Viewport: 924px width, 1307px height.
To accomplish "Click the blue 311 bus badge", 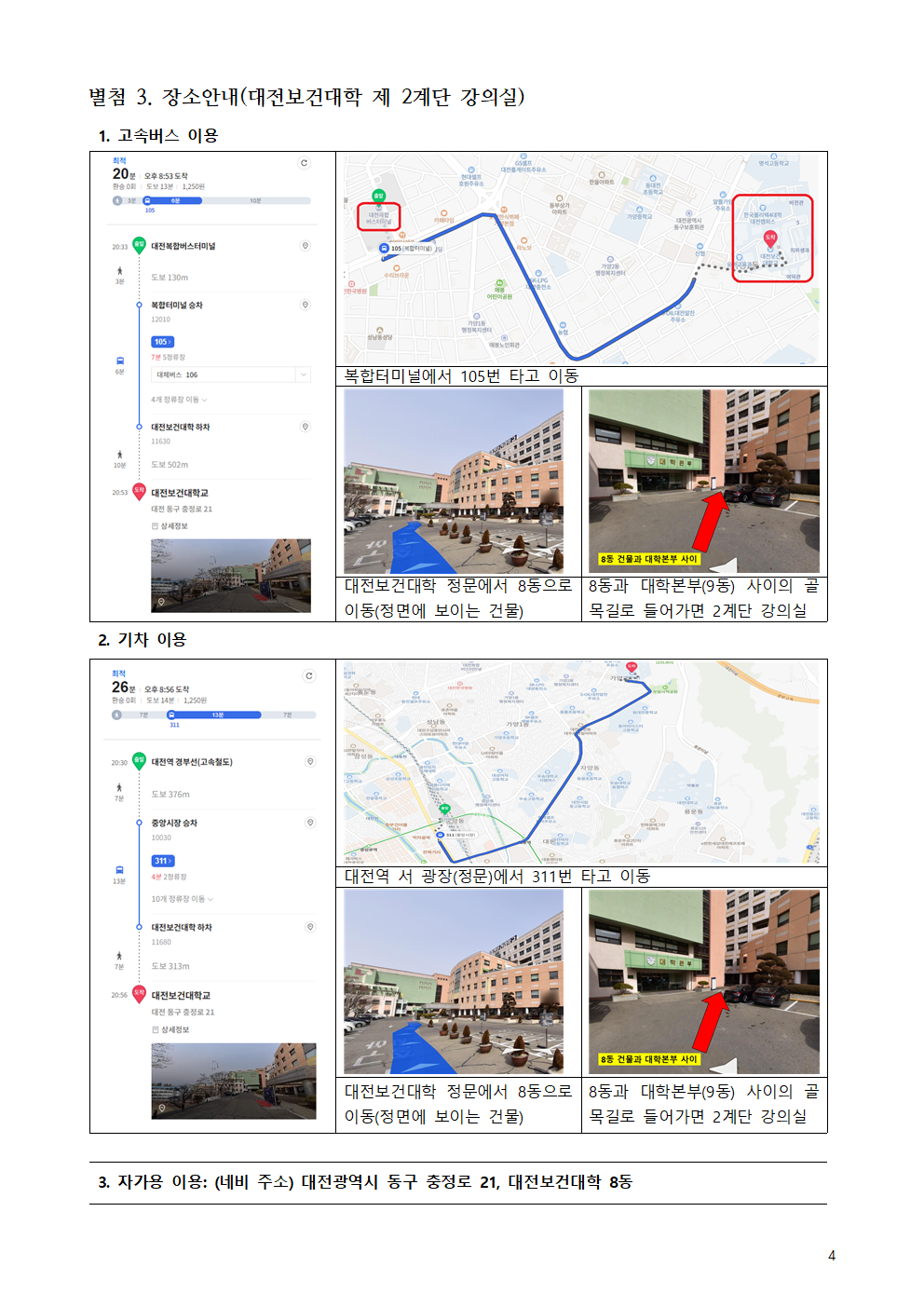I will [x=163, y=861].
